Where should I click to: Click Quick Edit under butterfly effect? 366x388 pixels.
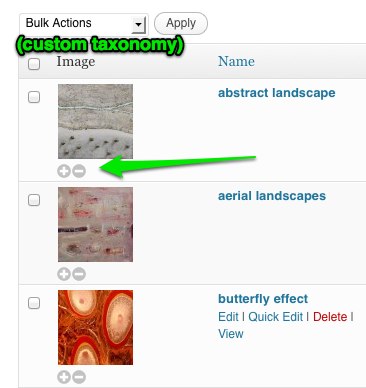(x=276, y=317)
